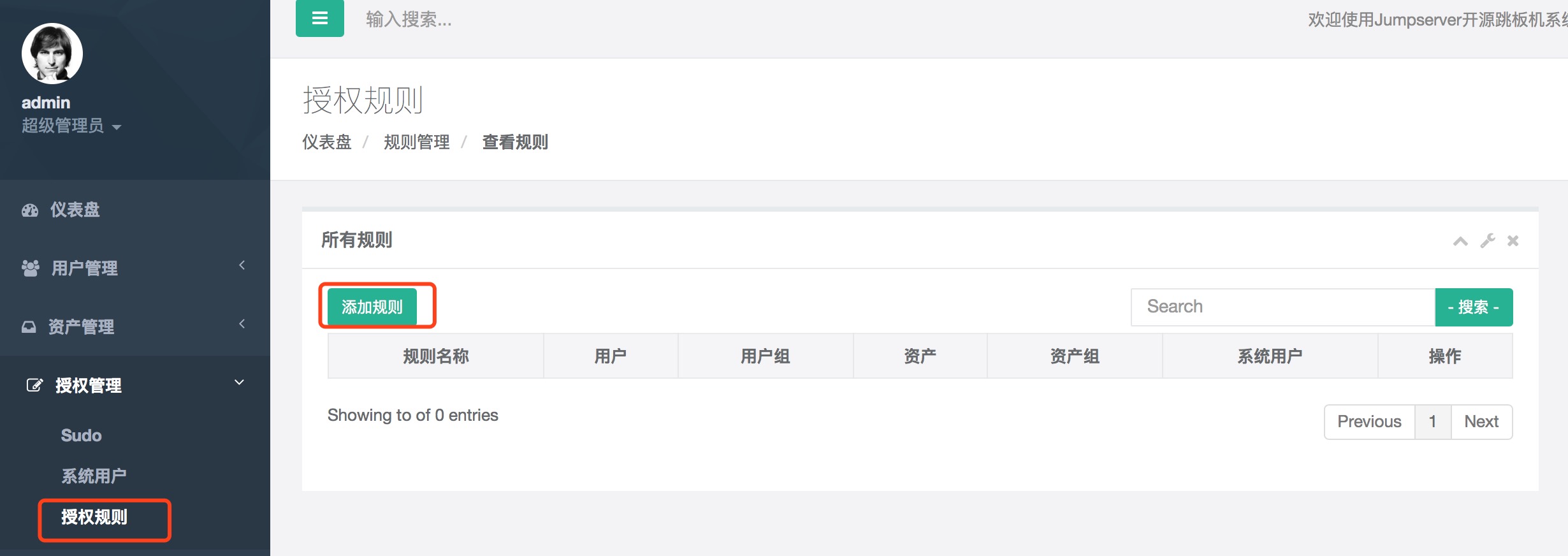Click the 用户管理 users group icon
Screen dimensions: 1568x556
click(x=31, y=268)
